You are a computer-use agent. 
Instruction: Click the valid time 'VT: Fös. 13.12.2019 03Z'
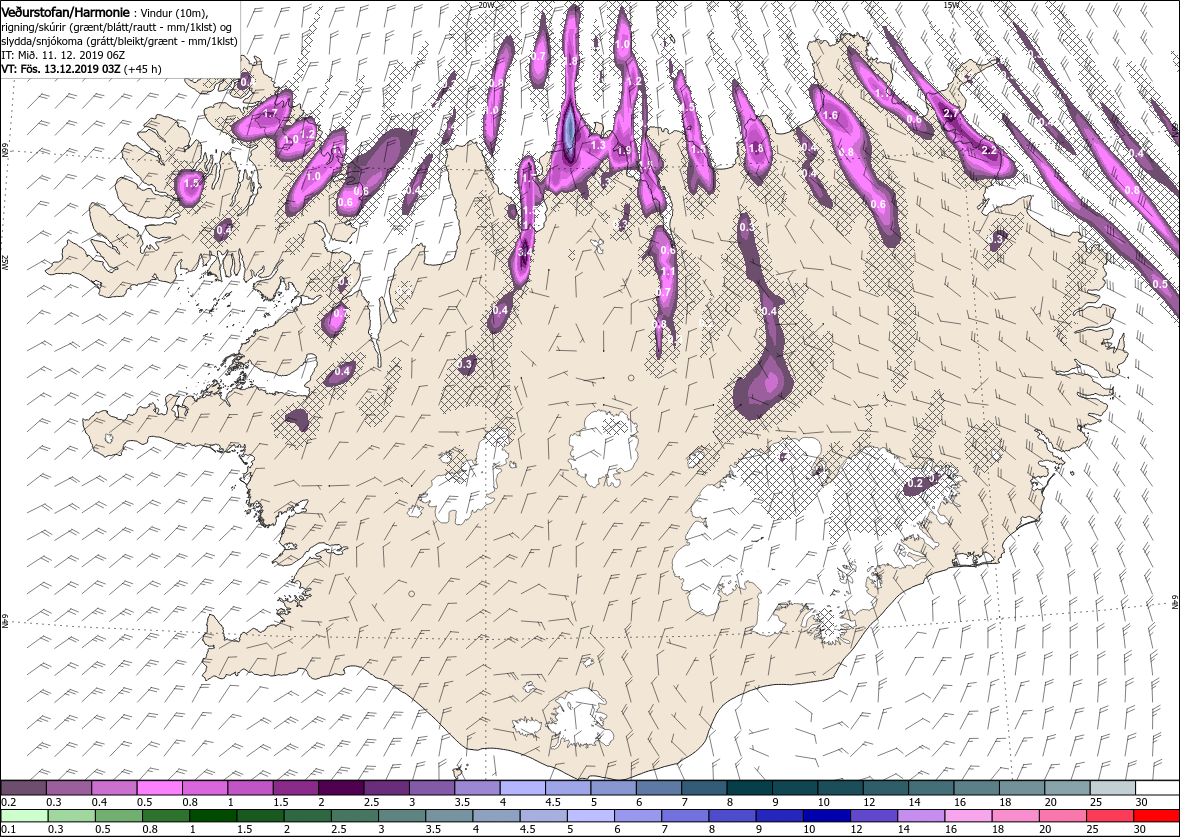[61, 68]
